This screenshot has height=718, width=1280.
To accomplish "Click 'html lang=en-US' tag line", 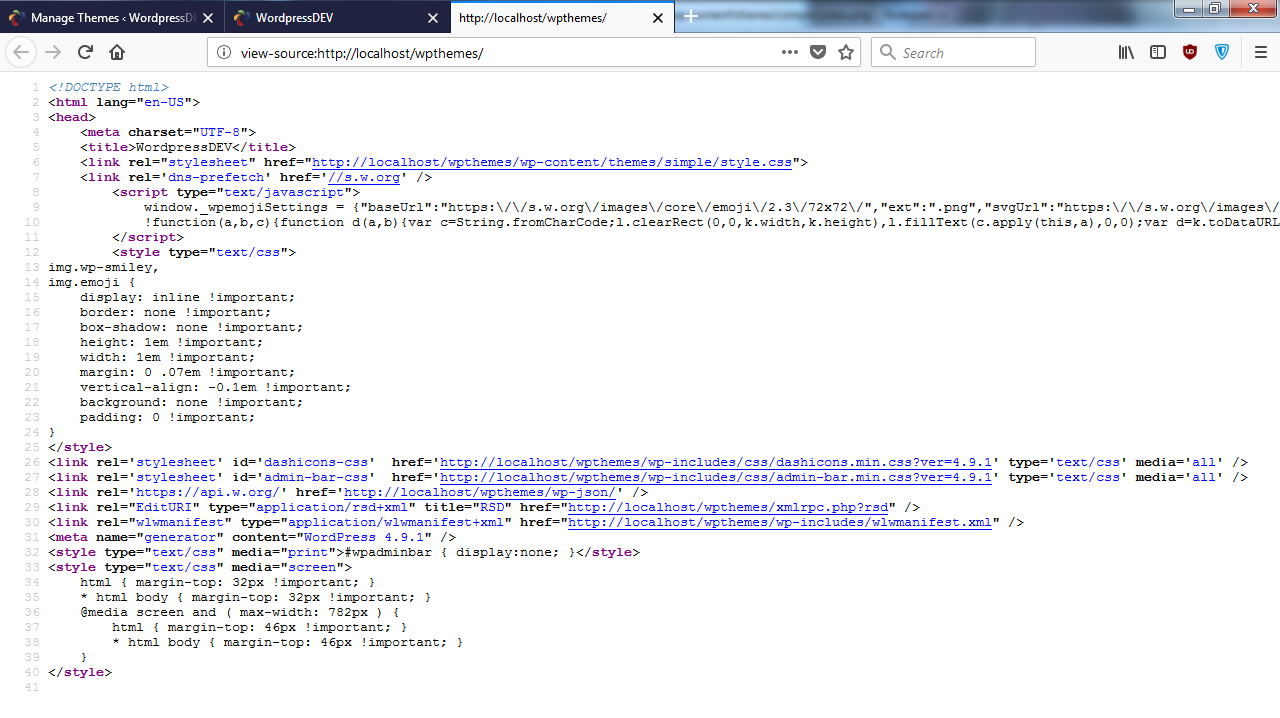I will pos(124,102).
